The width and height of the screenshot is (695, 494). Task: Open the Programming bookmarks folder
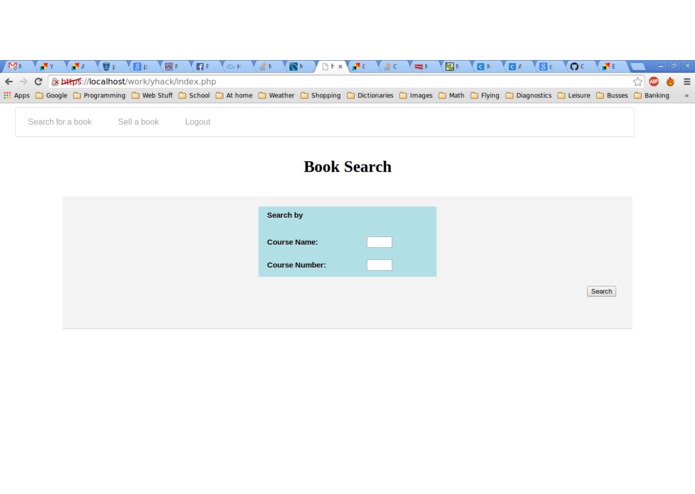pos(99,95)
